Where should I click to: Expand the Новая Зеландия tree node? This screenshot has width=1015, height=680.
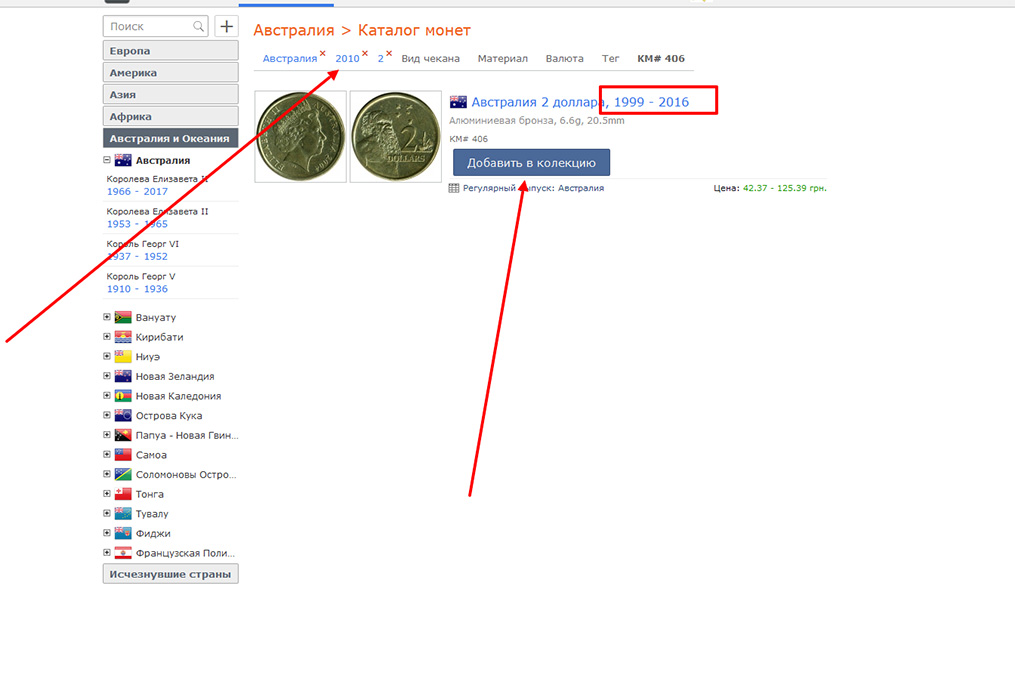click(x=107, y=376)
